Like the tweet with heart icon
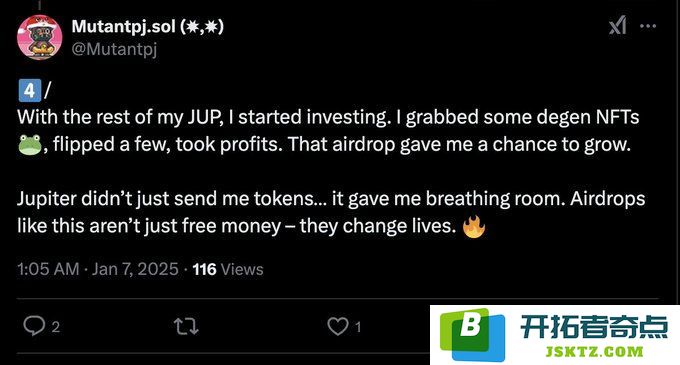The image size is (680, 365). tap(337, 326)
